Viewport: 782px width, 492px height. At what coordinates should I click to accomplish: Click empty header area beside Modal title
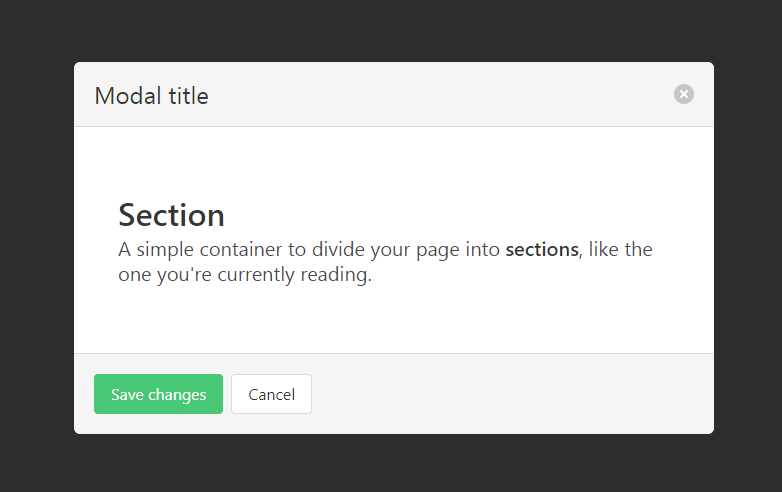pos(441,95)
